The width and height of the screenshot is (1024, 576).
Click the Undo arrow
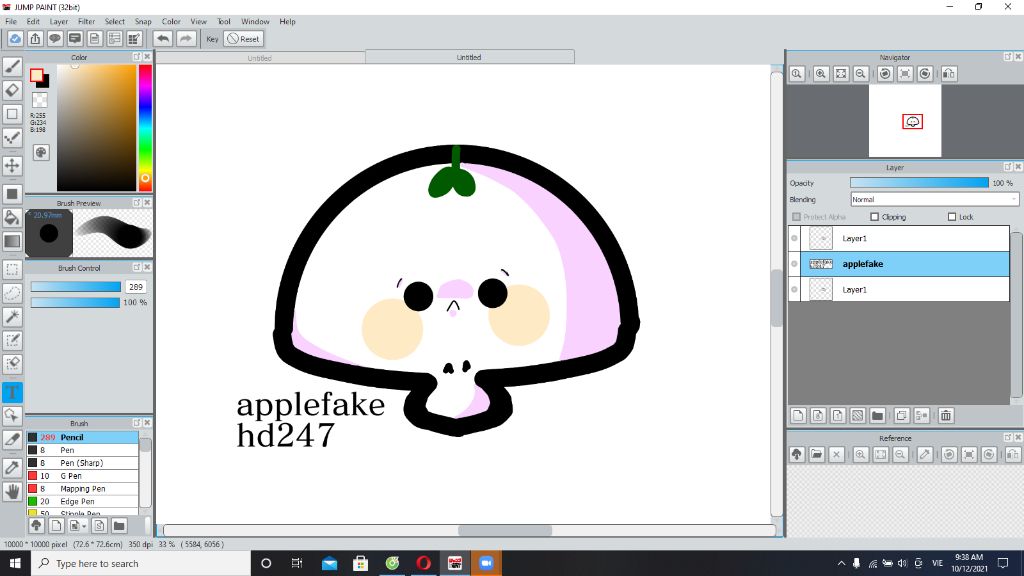[x=163, y=39]
